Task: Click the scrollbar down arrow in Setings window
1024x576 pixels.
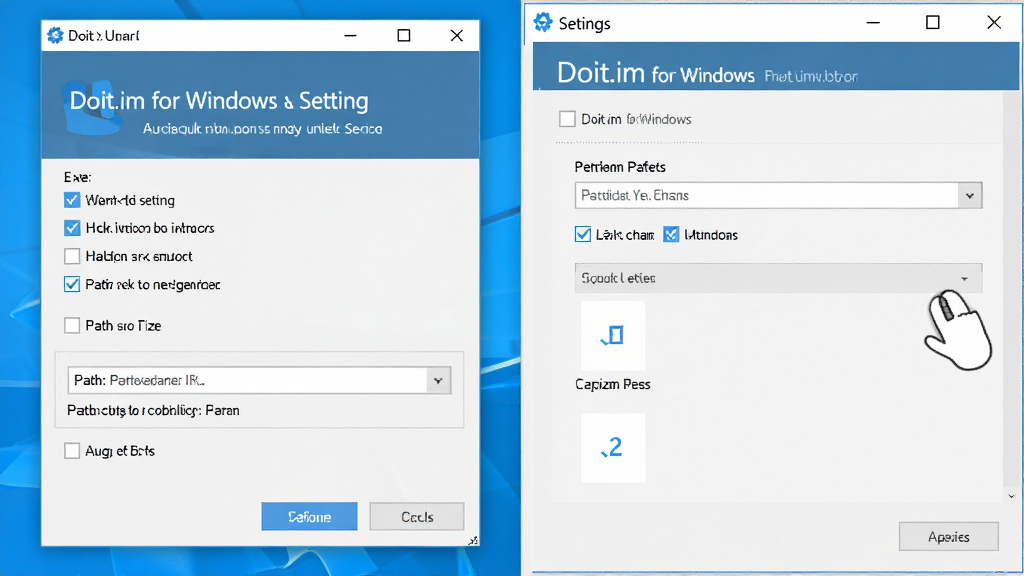Action: tap(1012, 496)
